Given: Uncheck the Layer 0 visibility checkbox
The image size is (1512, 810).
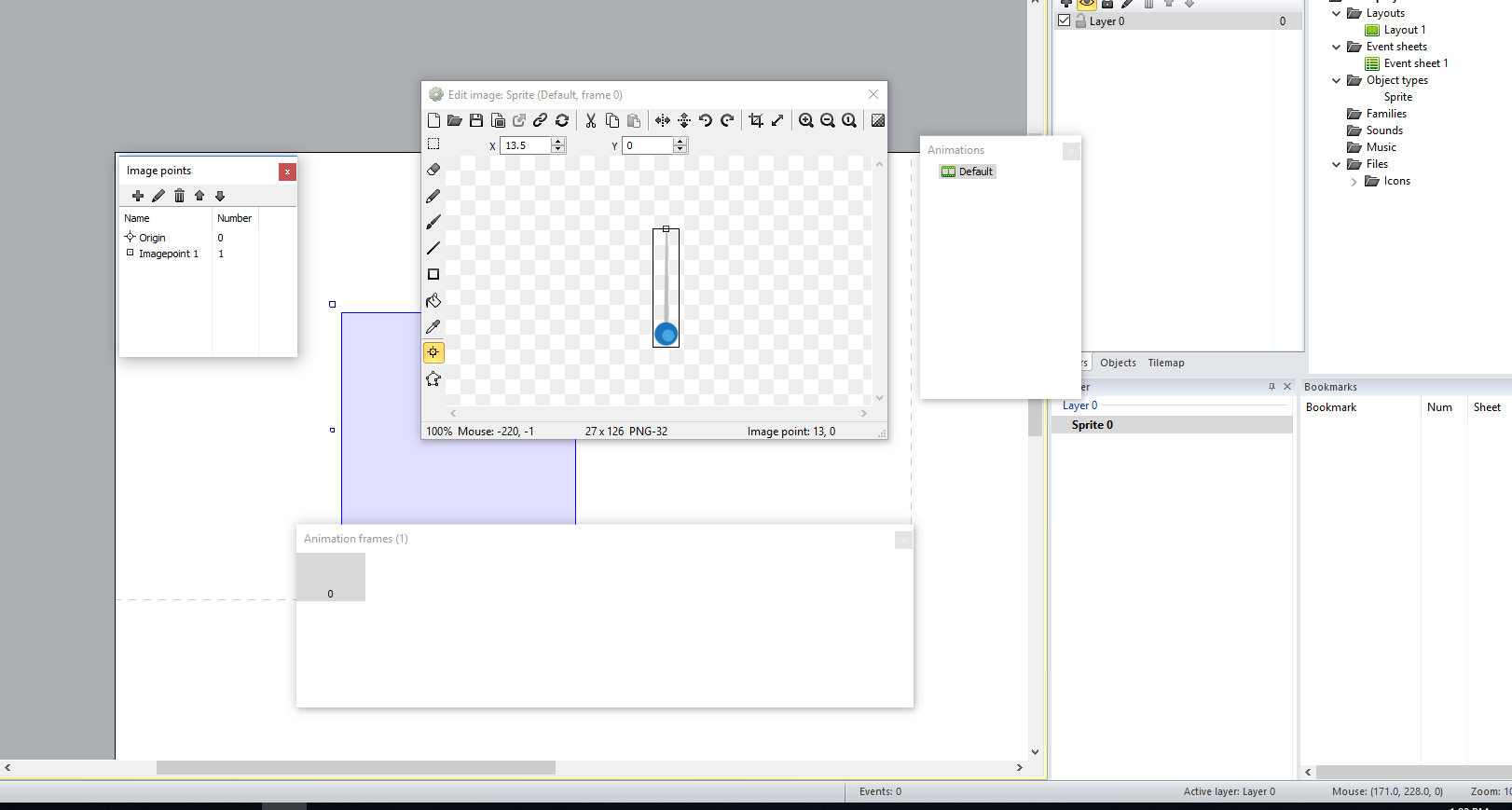Looking at the screenshot, I should pos(1064,21).
